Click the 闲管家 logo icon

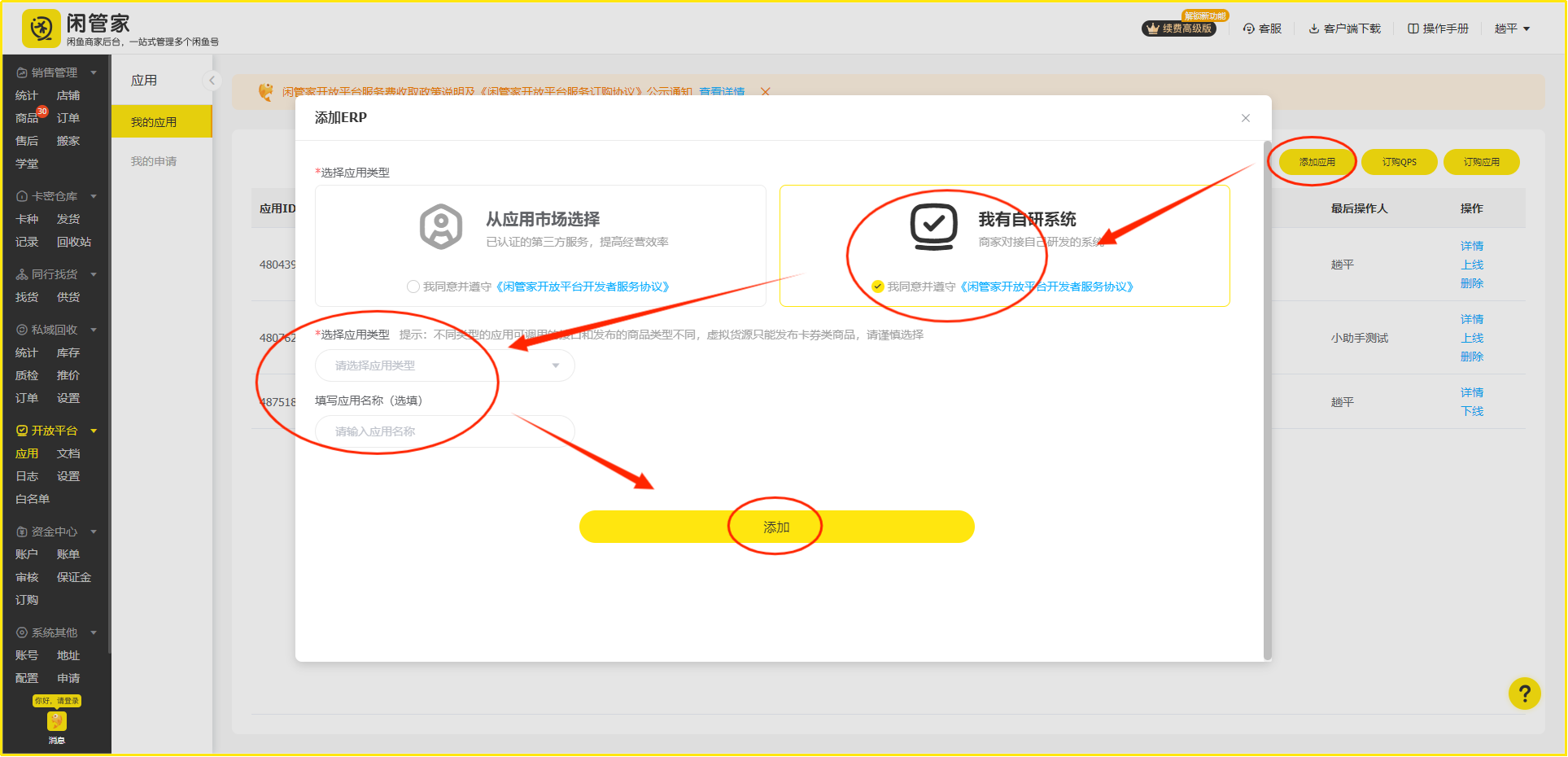click(41, 28)
